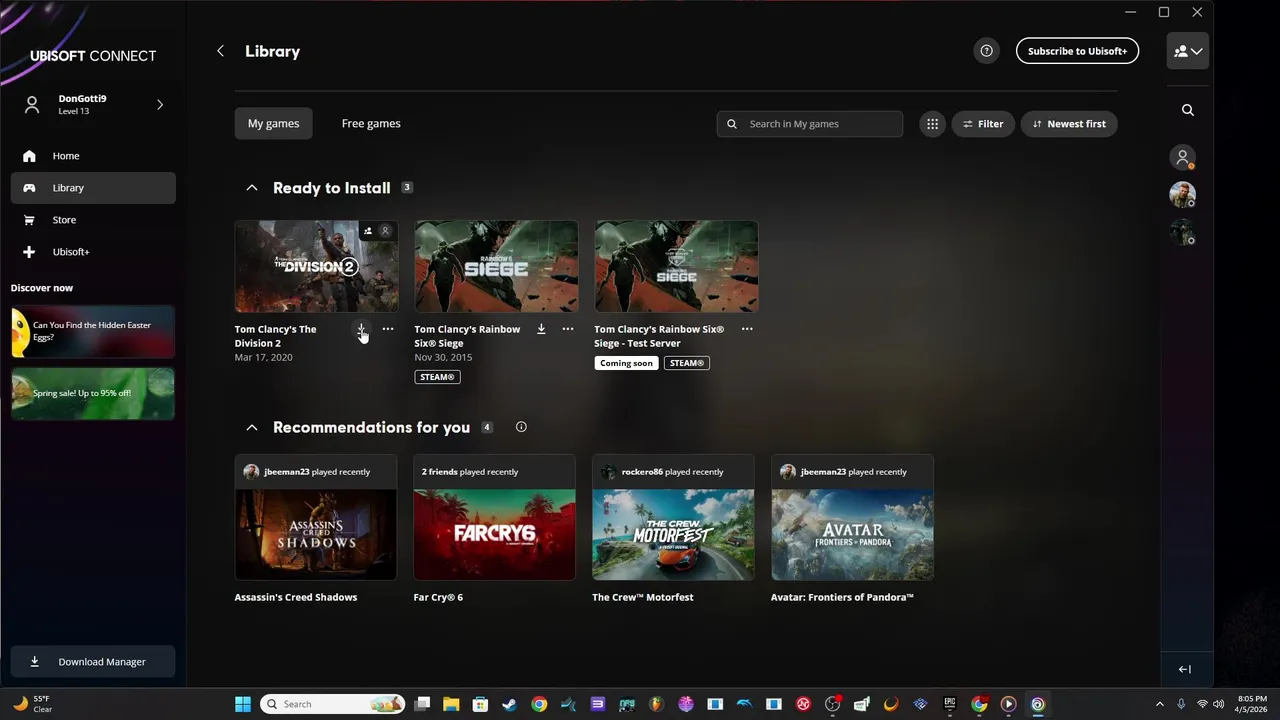The width and height of the screenshot is (1280, 720).
Task: Open the Download Manager
Action: [93, 662]
